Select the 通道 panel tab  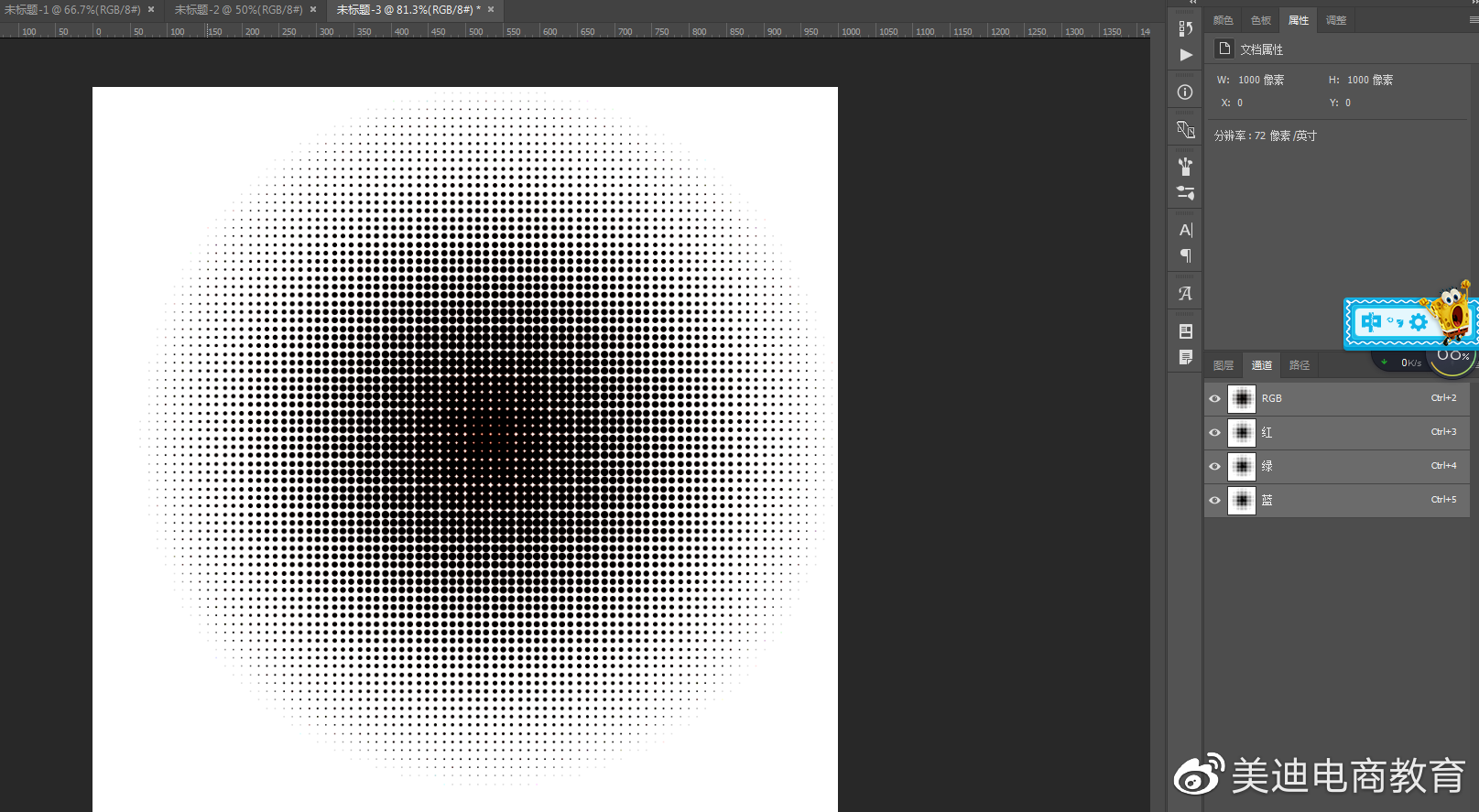pos(1261,365)
